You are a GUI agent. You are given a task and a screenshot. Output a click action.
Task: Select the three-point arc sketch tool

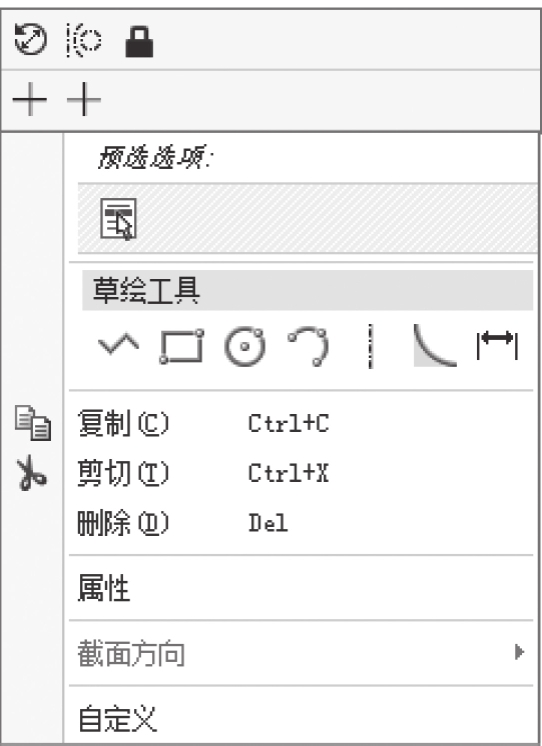coord(308,346)
